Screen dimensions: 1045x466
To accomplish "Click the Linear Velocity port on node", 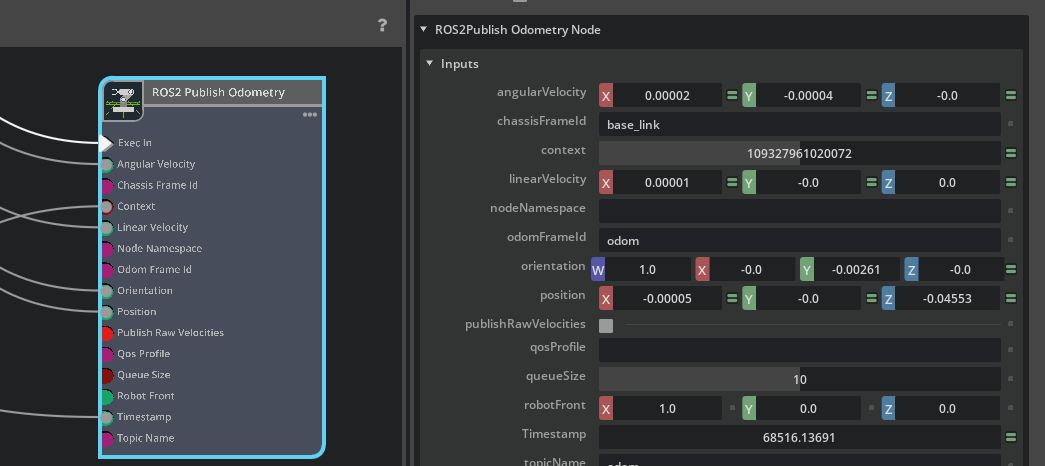I will (106, 228).
